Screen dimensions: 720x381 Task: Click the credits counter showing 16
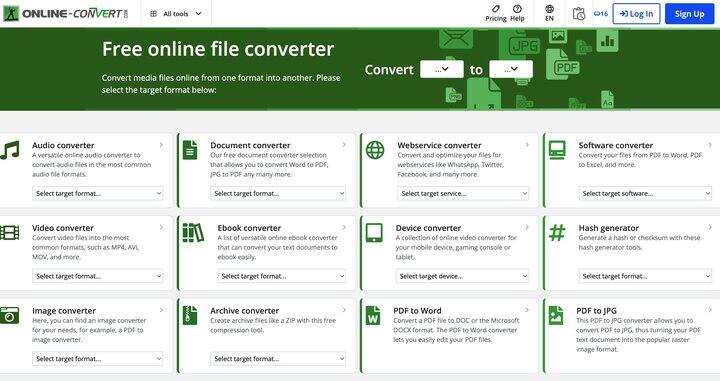coord(601,14)
